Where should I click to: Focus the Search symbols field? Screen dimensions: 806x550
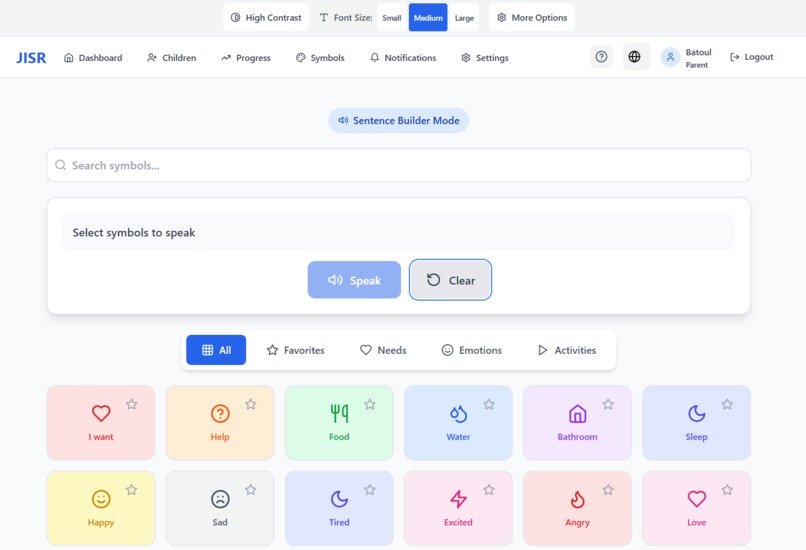point(398,165)
